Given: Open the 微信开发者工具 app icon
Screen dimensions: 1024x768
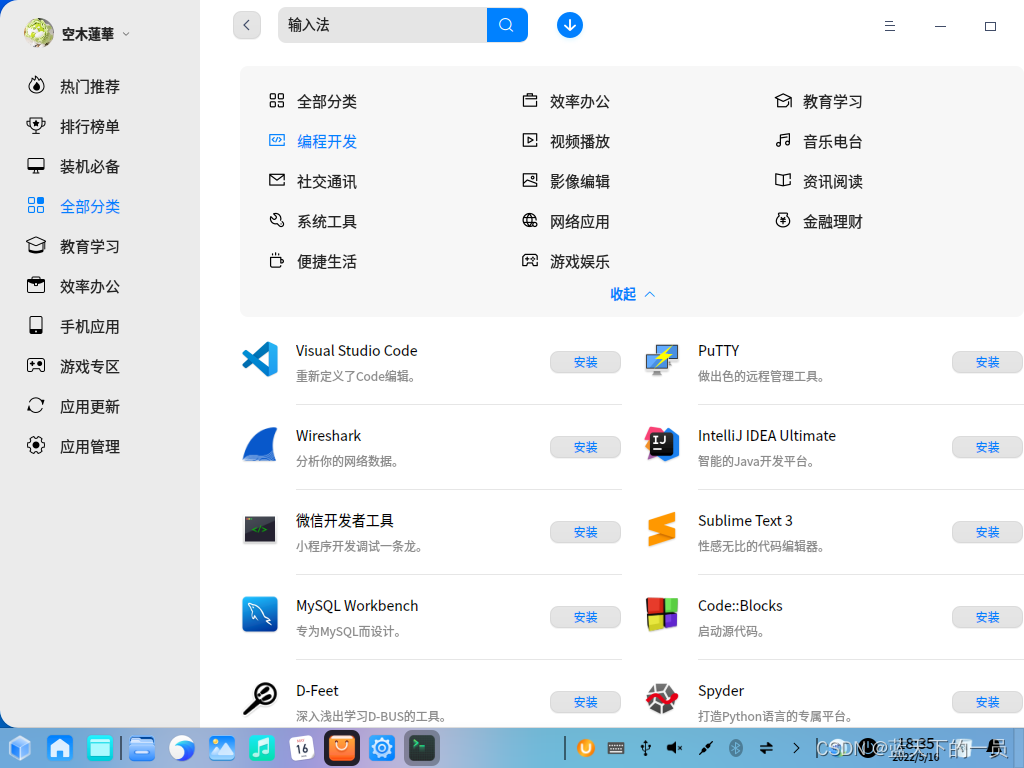Looking at the screenshot, I should (x=260, y=529).
